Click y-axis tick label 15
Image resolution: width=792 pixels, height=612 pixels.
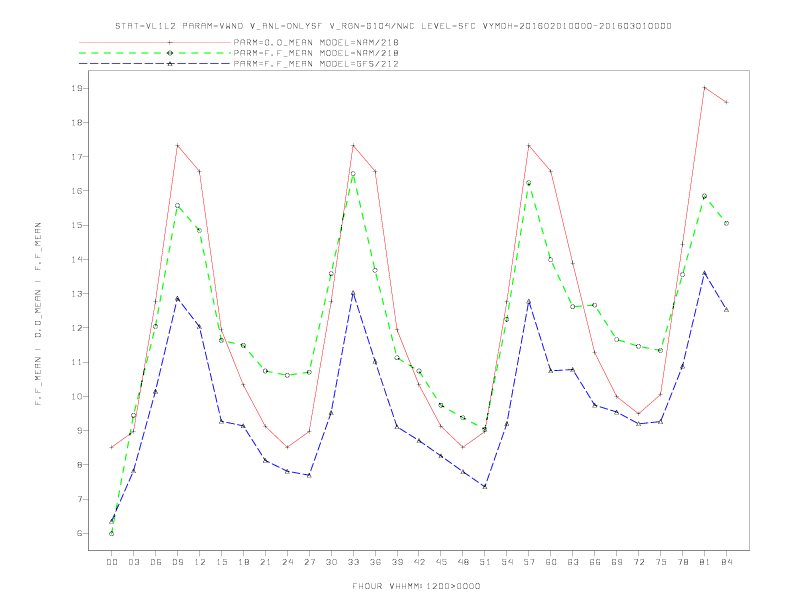pos(77,225)
